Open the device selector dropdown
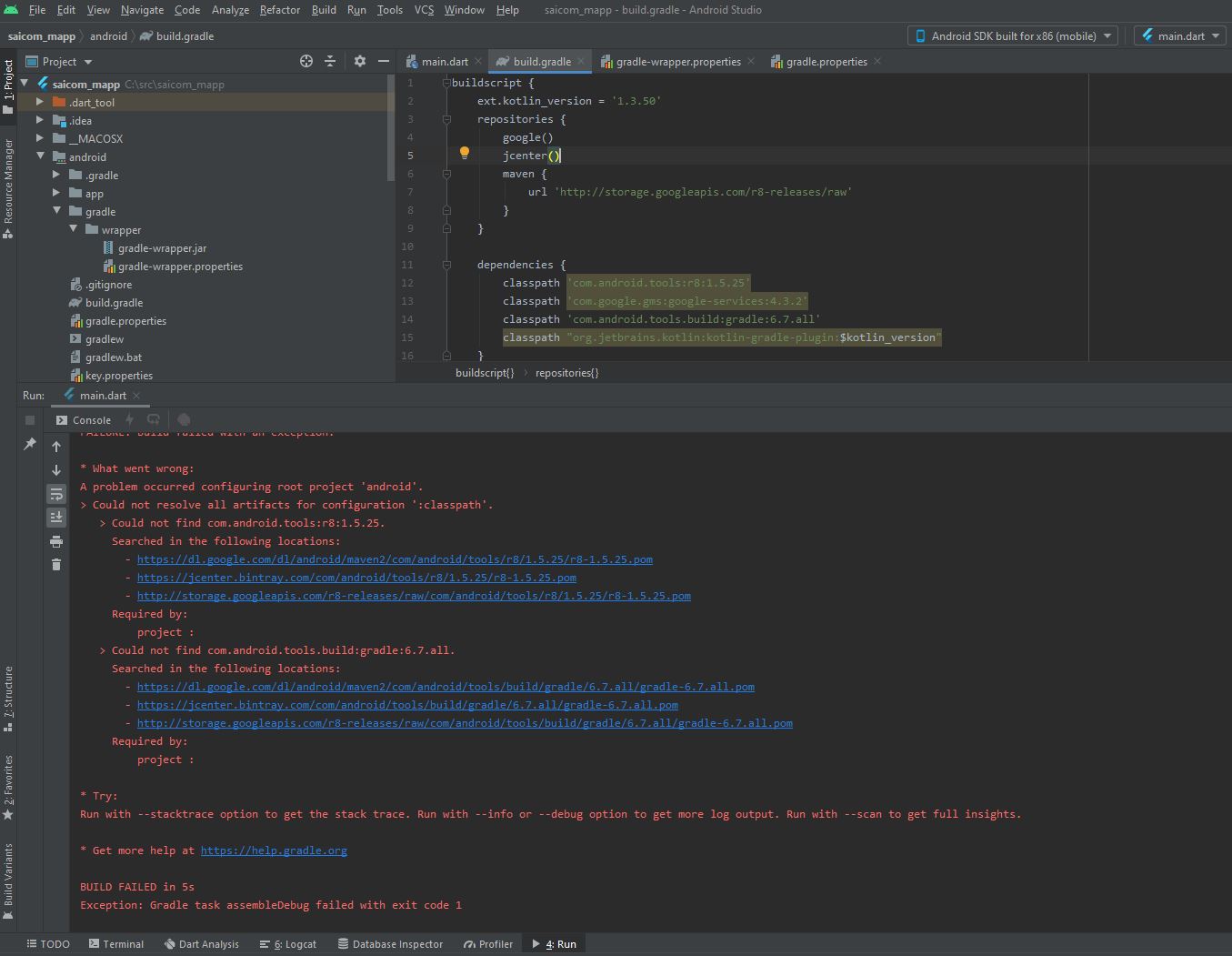The image size is (1232, 956). [x=1013, y=35]
